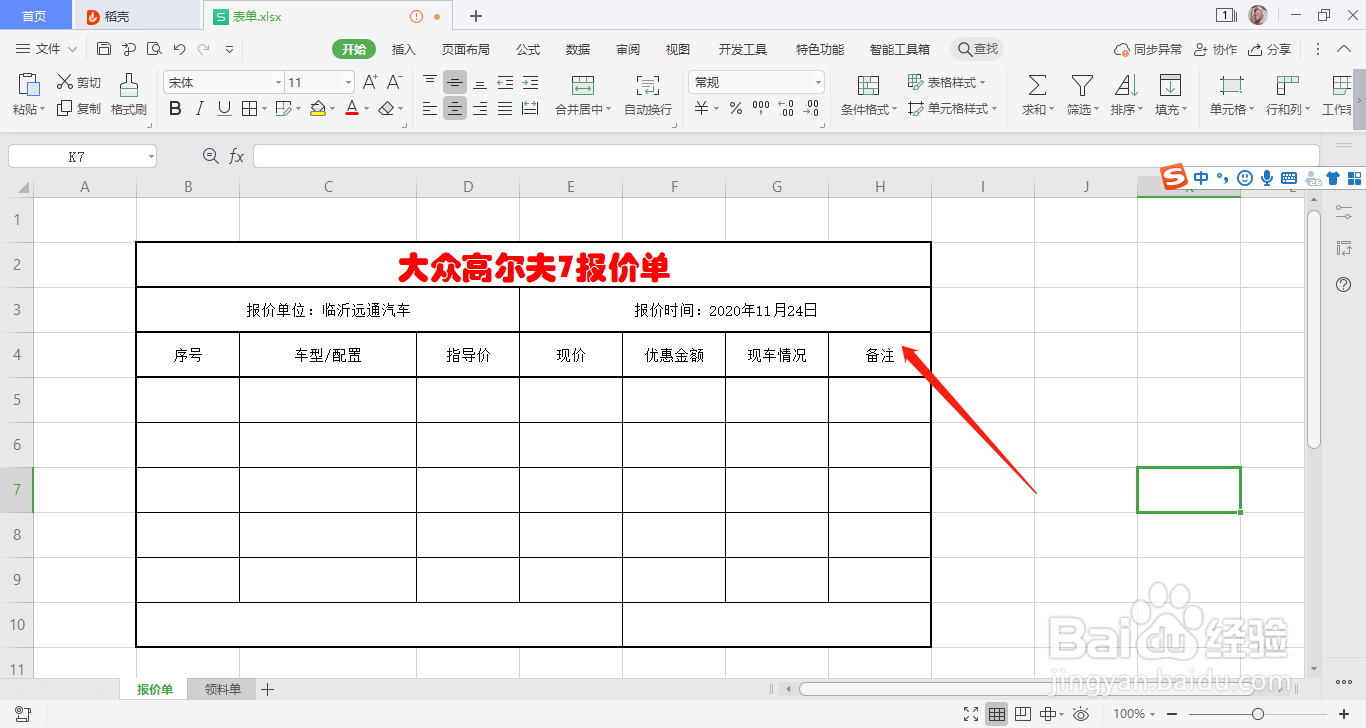This screenshot has height=728, width=1366.
Task: Open print preview icon in quick toolbar
Action: (154, 49)
